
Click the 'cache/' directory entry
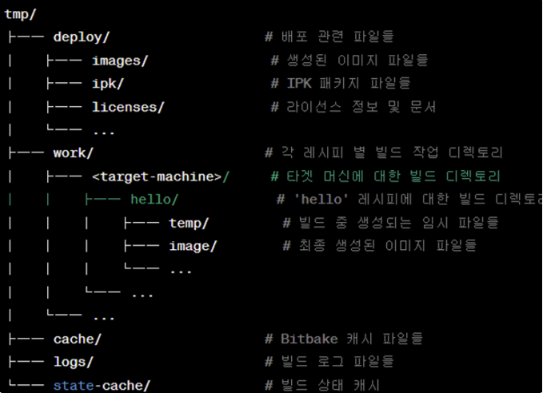click(x=77, y=339)
